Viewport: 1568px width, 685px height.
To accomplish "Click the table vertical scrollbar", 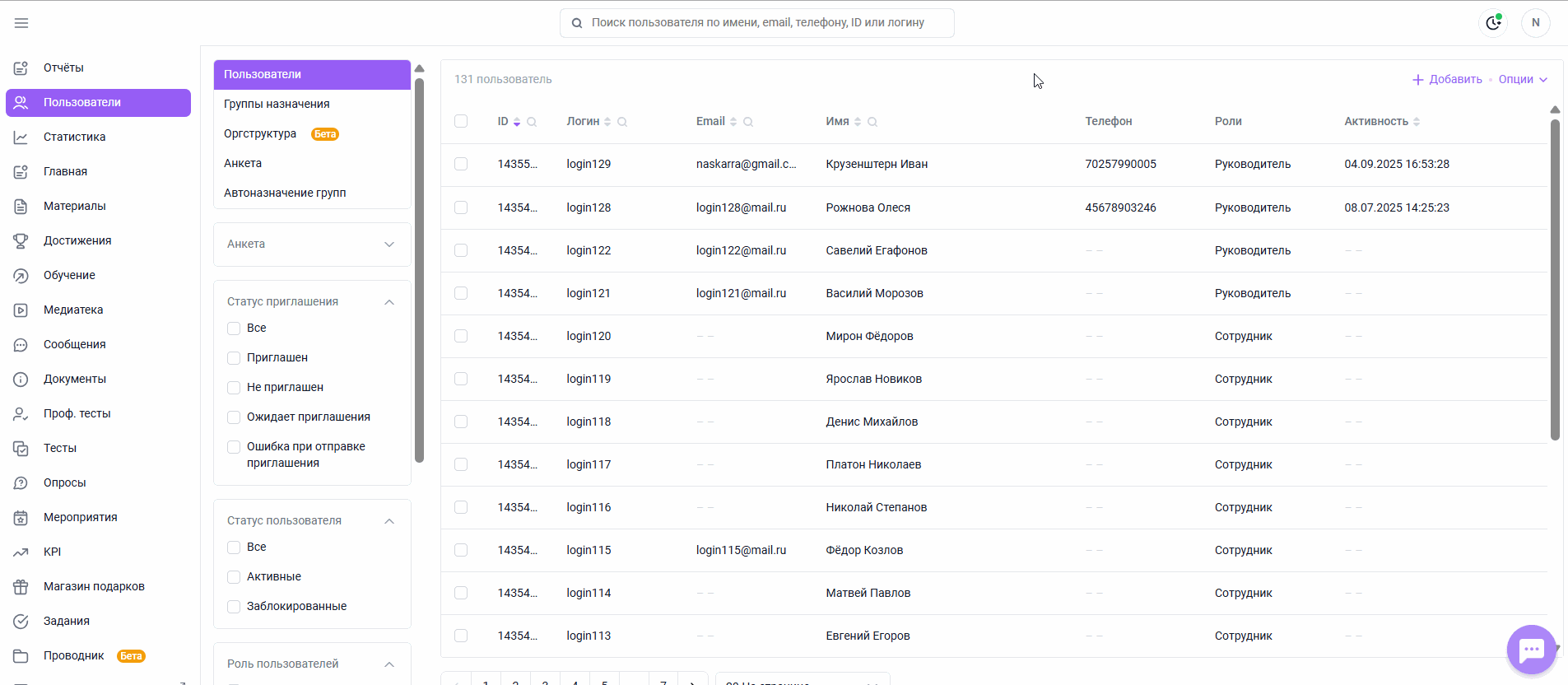I will click(x=1555, y=280).
